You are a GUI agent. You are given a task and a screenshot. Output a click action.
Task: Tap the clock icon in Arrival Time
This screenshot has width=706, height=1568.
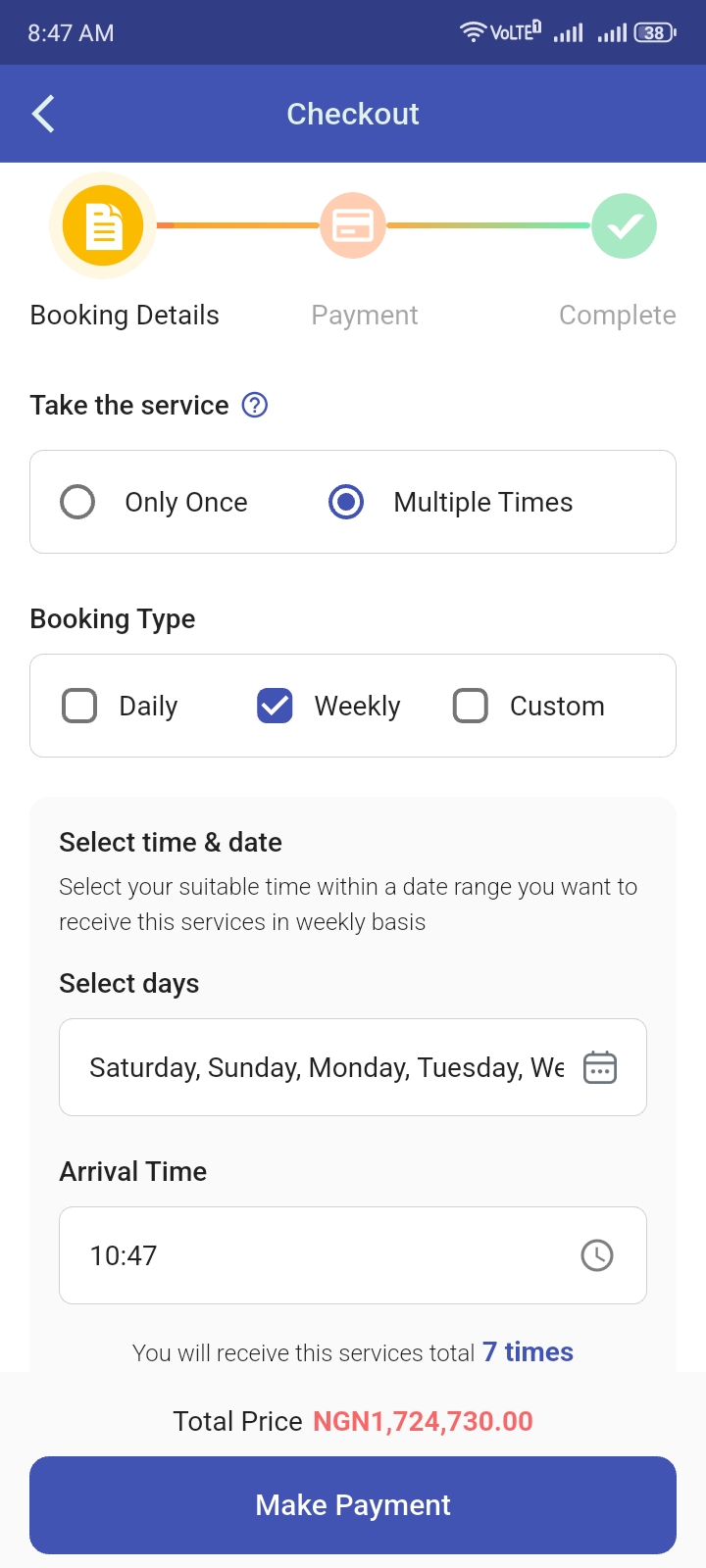(x=597, y=1255)
